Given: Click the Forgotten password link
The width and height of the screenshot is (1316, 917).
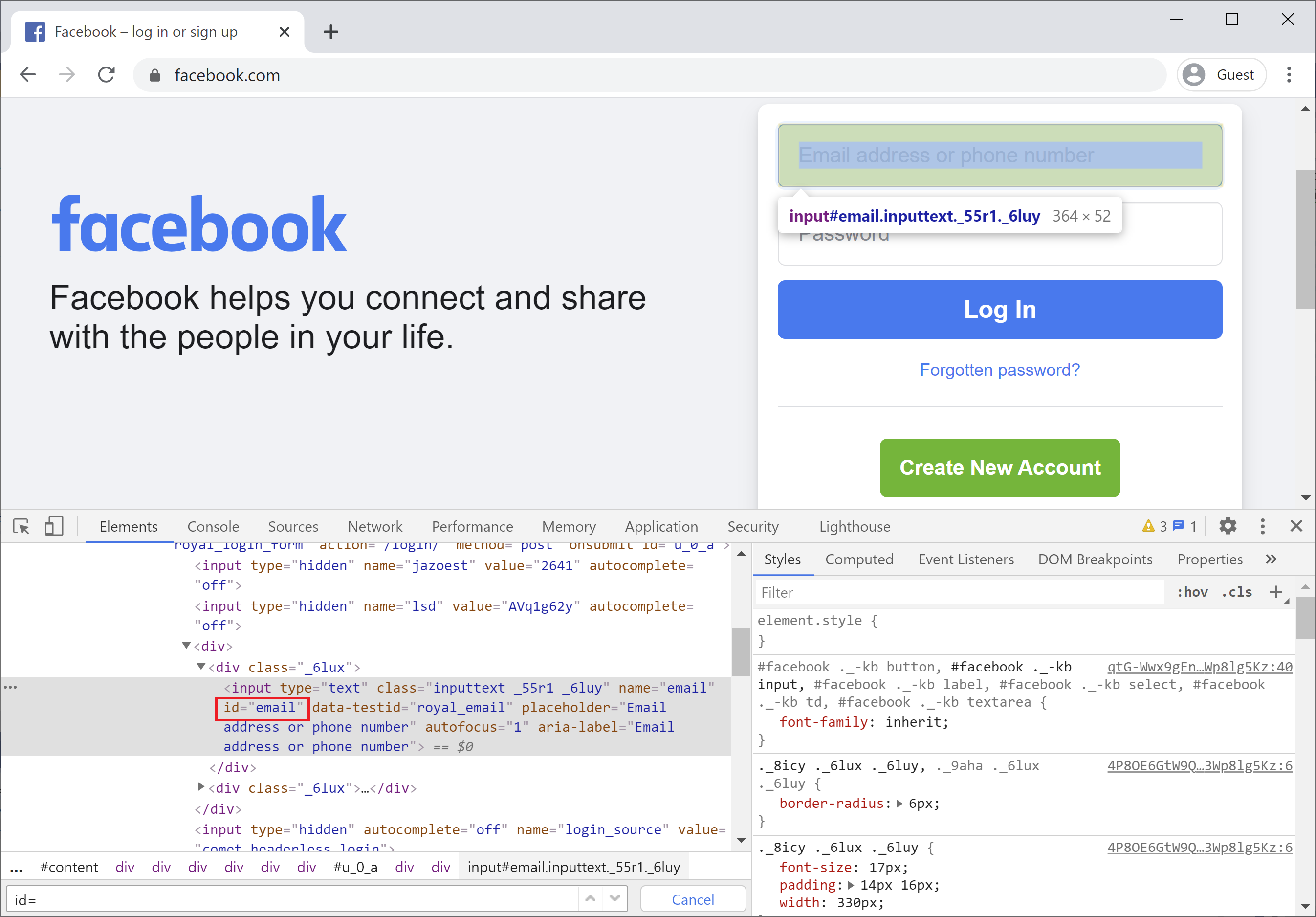Looking at the screenshot, I should click(1000, 370).
